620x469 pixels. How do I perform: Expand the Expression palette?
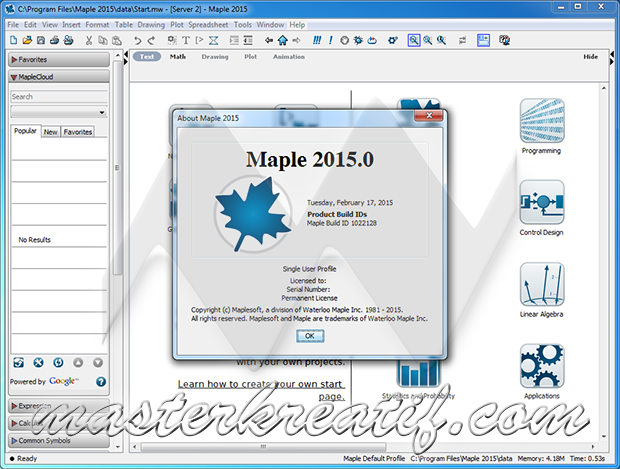click(x=59, y=406)
